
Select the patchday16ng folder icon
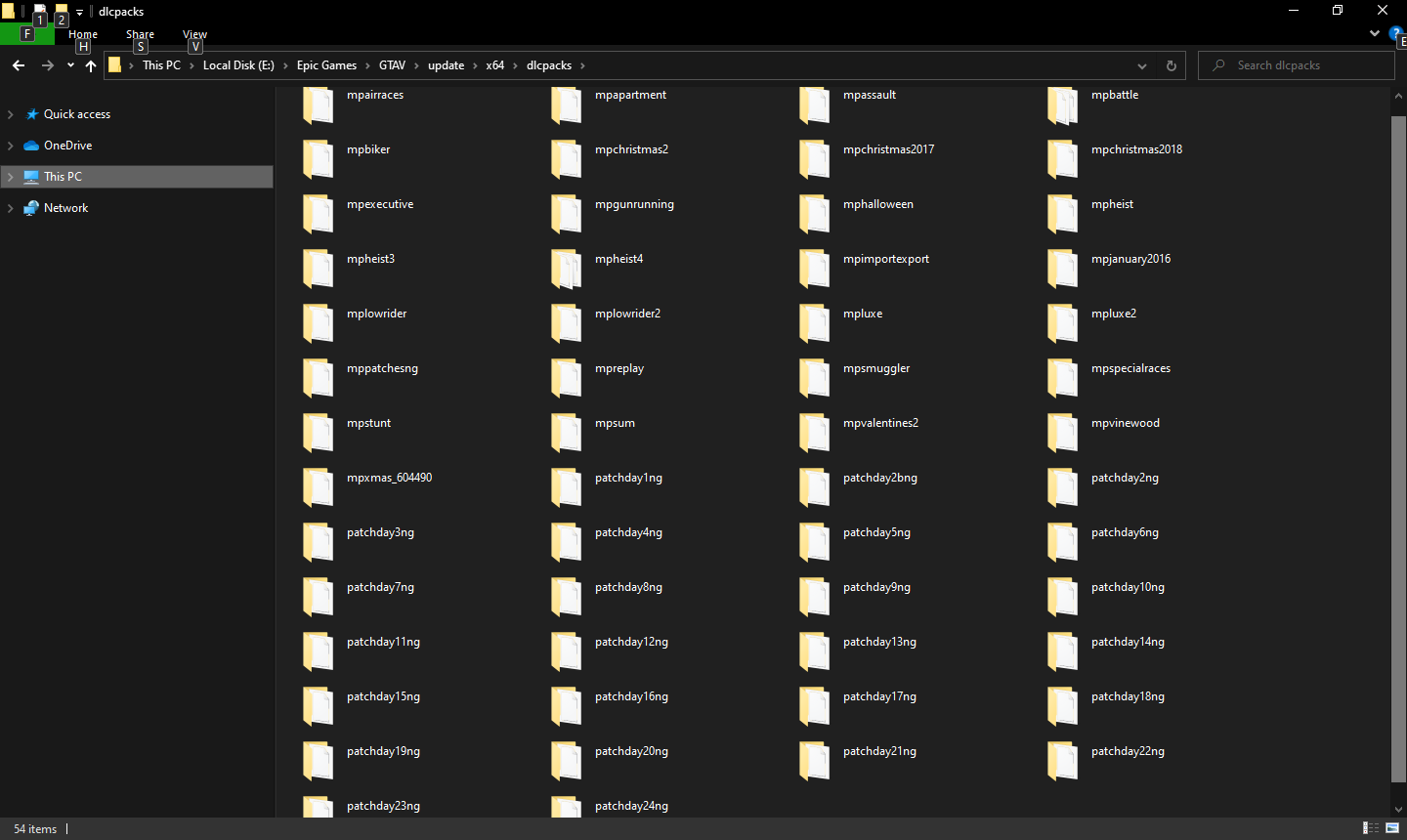tap(566, 705)
